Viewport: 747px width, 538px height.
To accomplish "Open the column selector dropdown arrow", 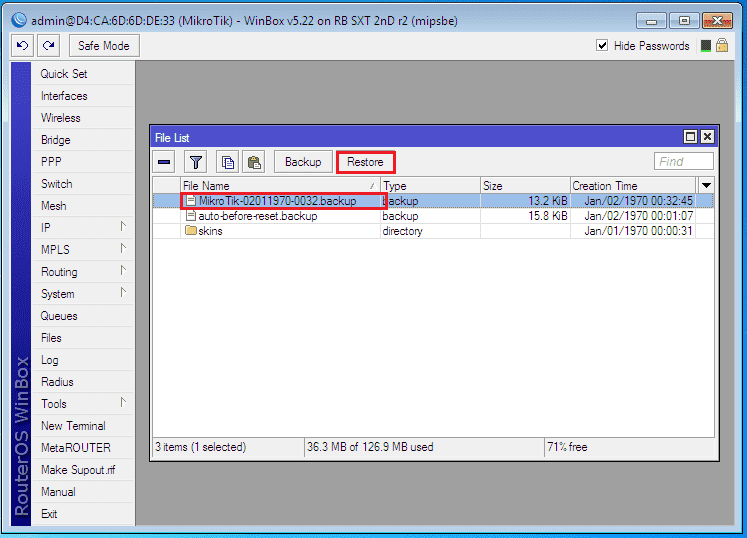I will (706, 186).
